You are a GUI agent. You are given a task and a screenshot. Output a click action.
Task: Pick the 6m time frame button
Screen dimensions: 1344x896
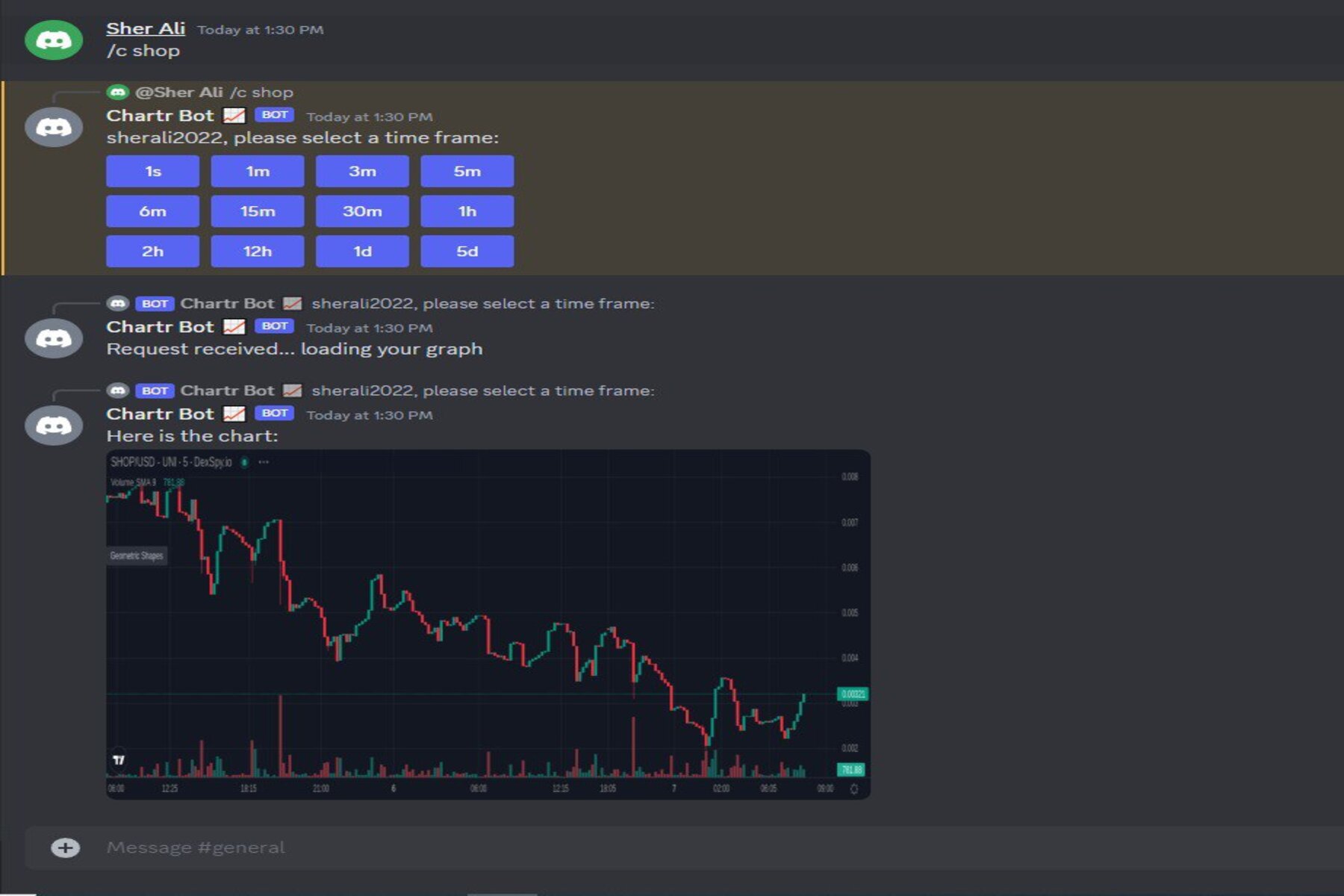coord(152,211)
